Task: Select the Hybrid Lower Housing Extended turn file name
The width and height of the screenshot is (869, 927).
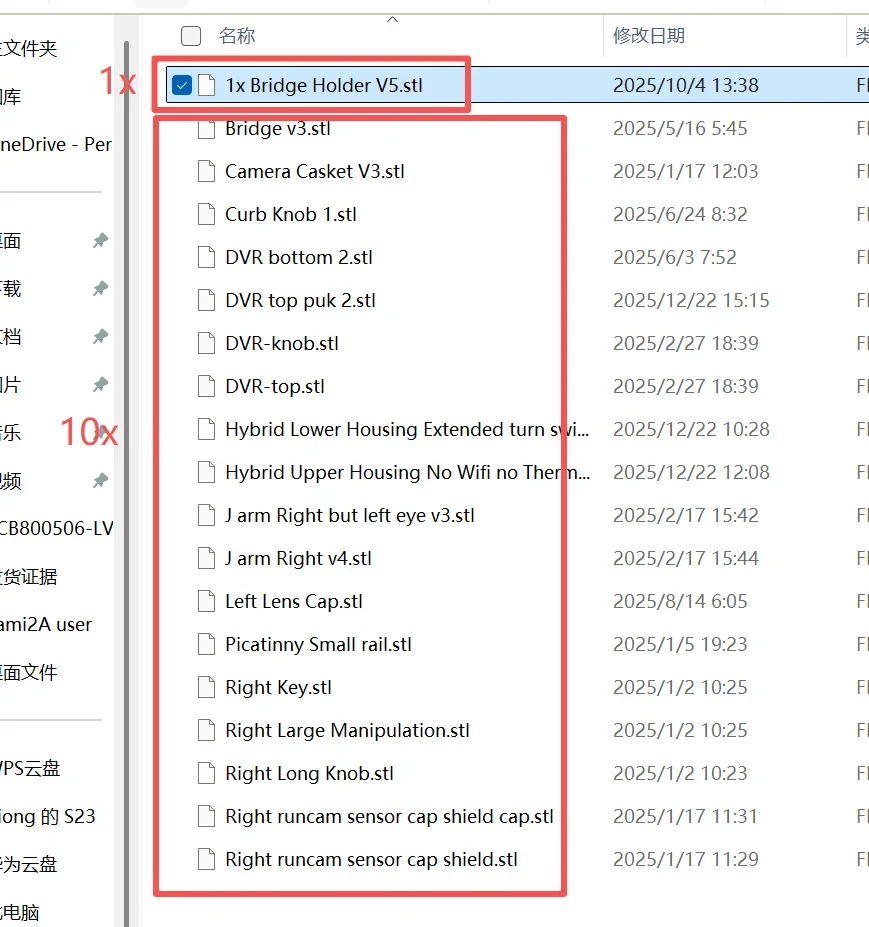Action: pyautogui.click(x=407, y=429)
